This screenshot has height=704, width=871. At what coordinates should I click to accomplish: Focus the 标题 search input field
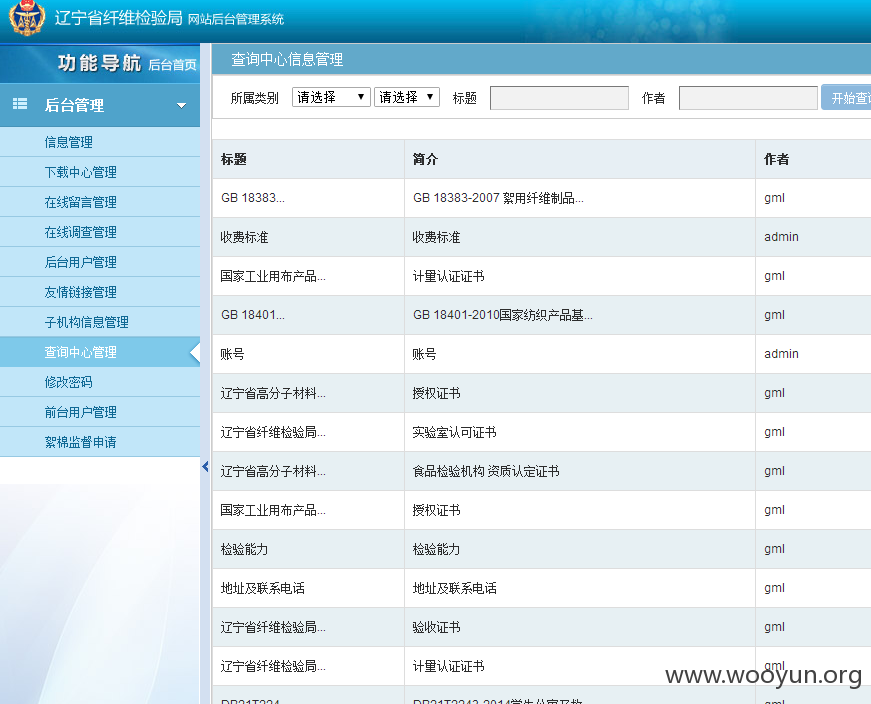pyautogui.click(x=559, y=98)
